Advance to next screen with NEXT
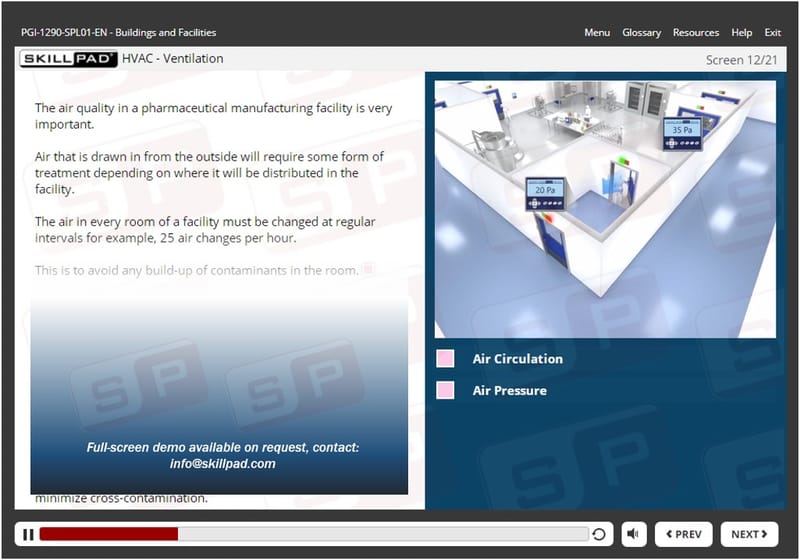Image resolution: width=800 pixels, height=560 pixels. [x=749, y=534]
